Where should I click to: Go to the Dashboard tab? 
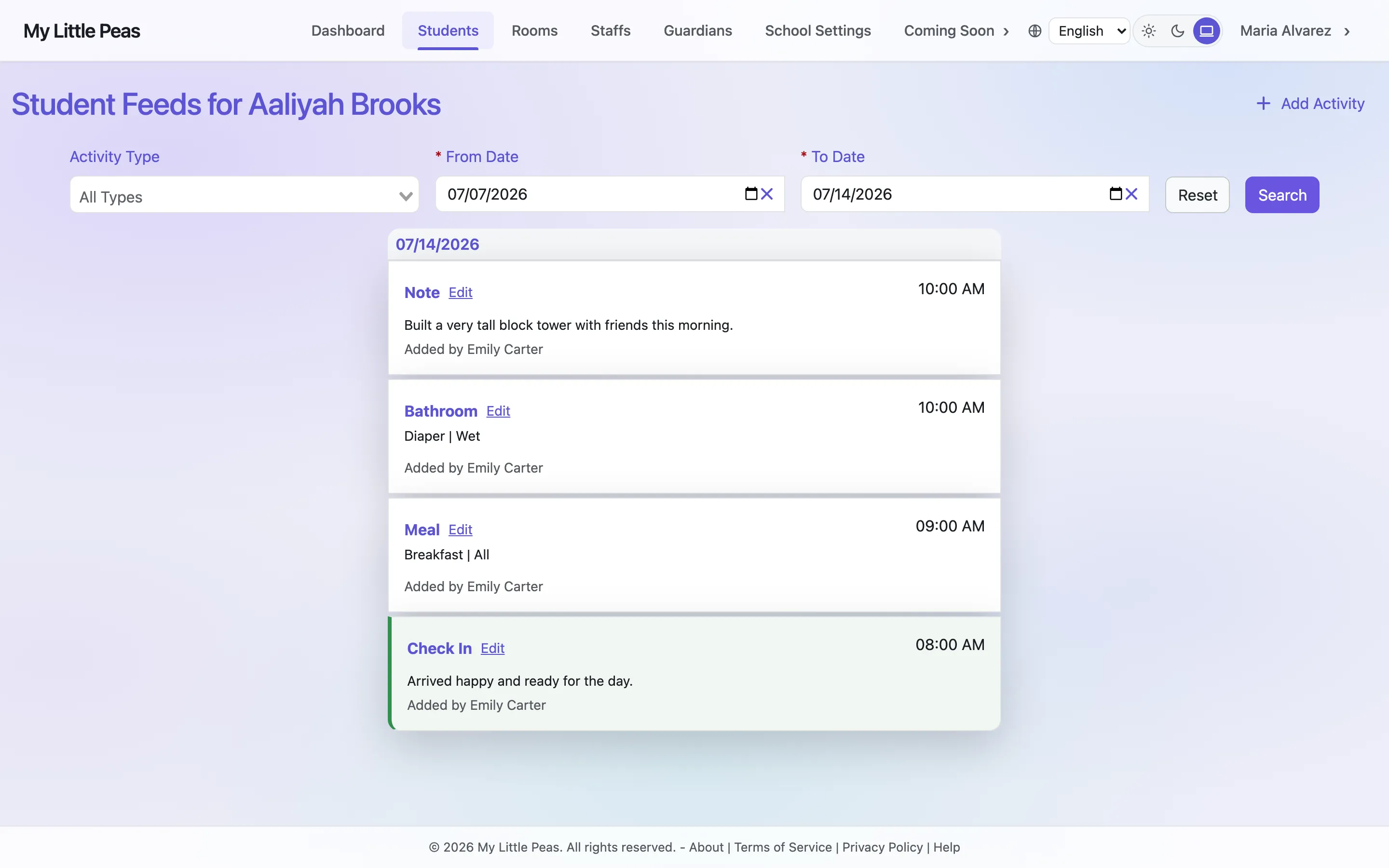coord(348,30)
